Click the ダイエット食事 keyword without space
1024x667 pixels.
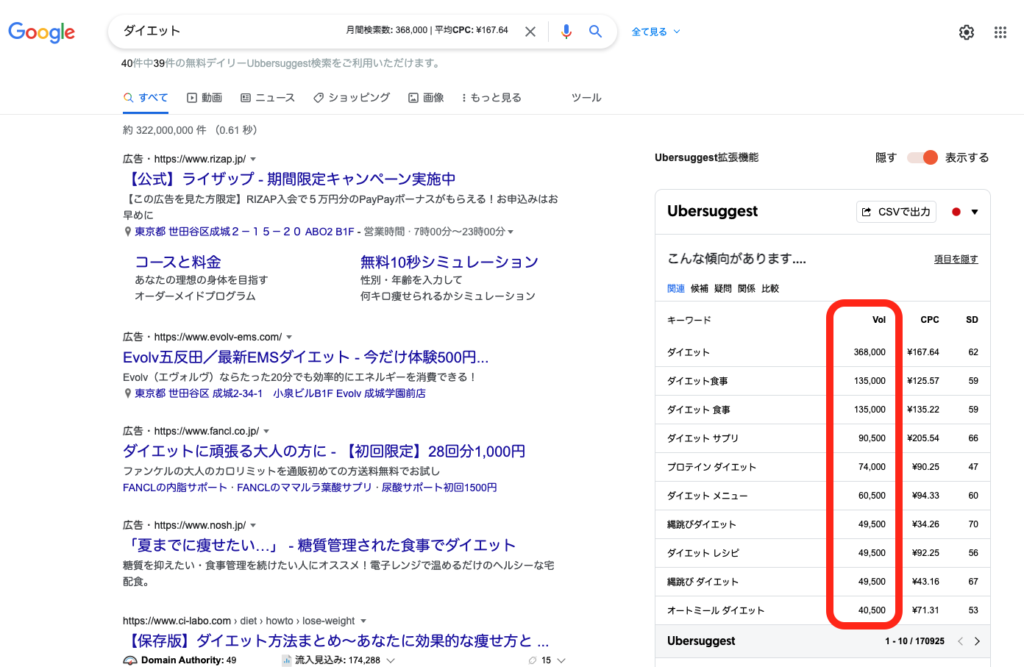pos(697,381)
